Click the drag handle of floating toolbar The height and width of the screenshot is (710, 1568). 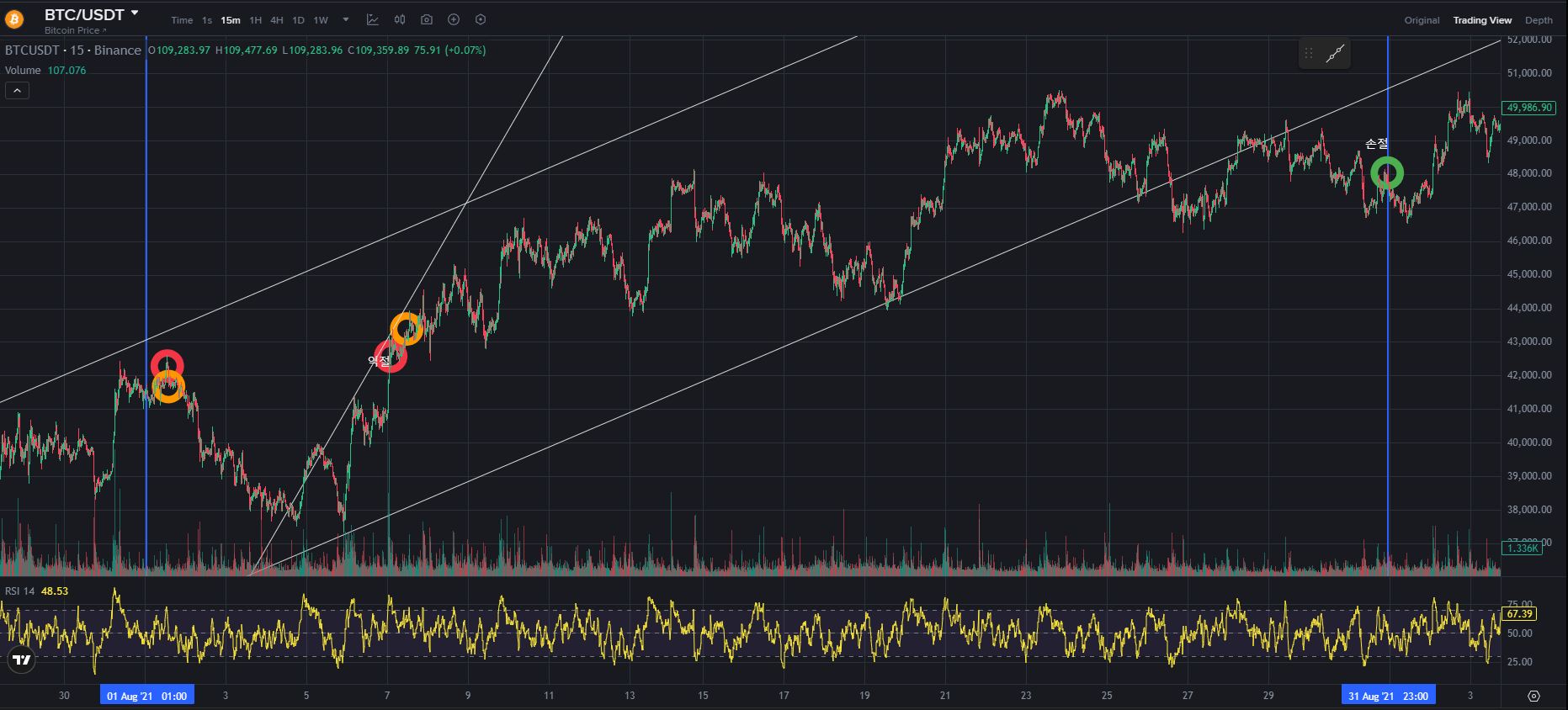(1309, 54)
